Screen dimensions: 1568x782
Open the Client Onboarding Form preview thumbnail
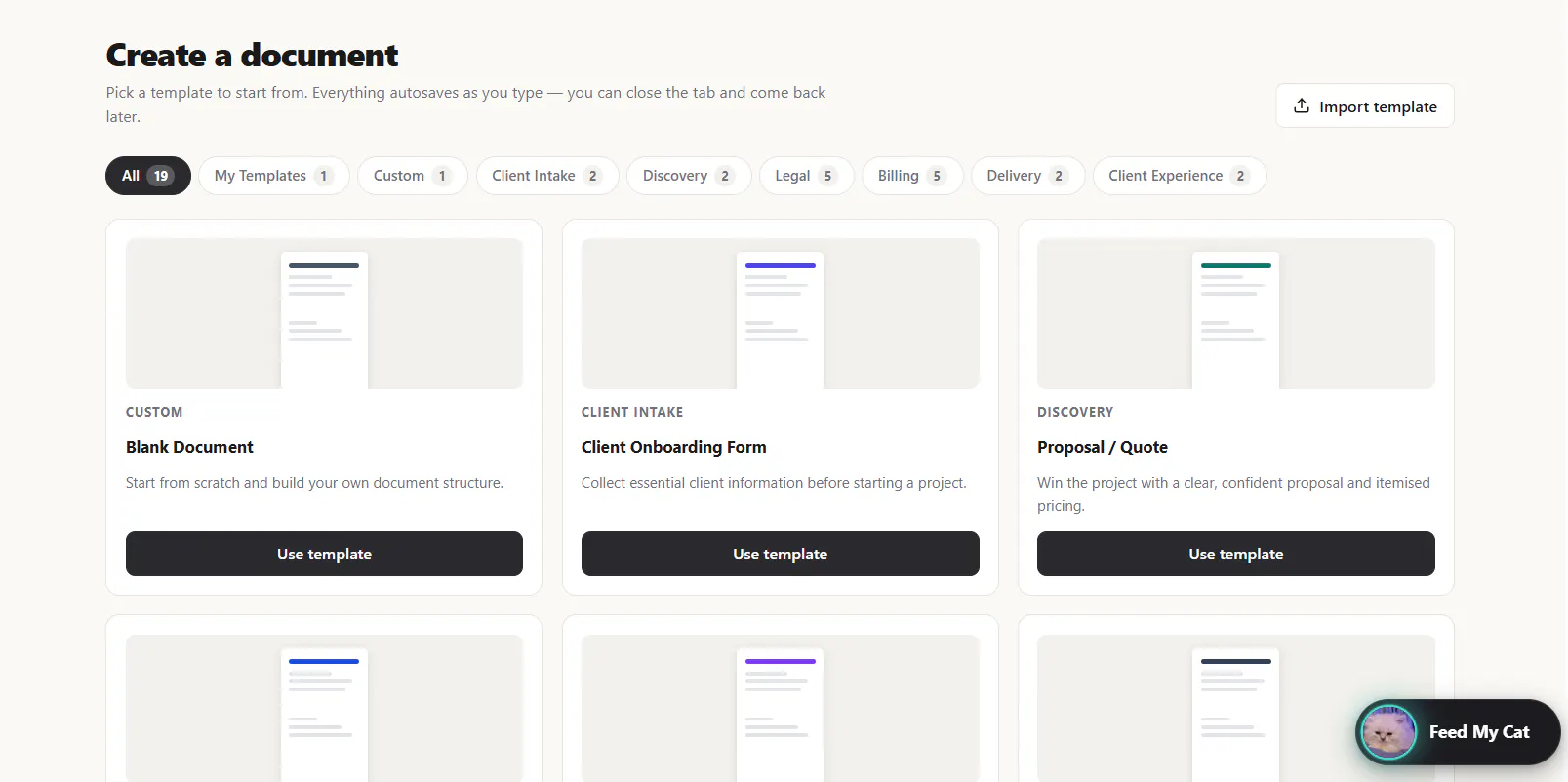click(781, 313)
